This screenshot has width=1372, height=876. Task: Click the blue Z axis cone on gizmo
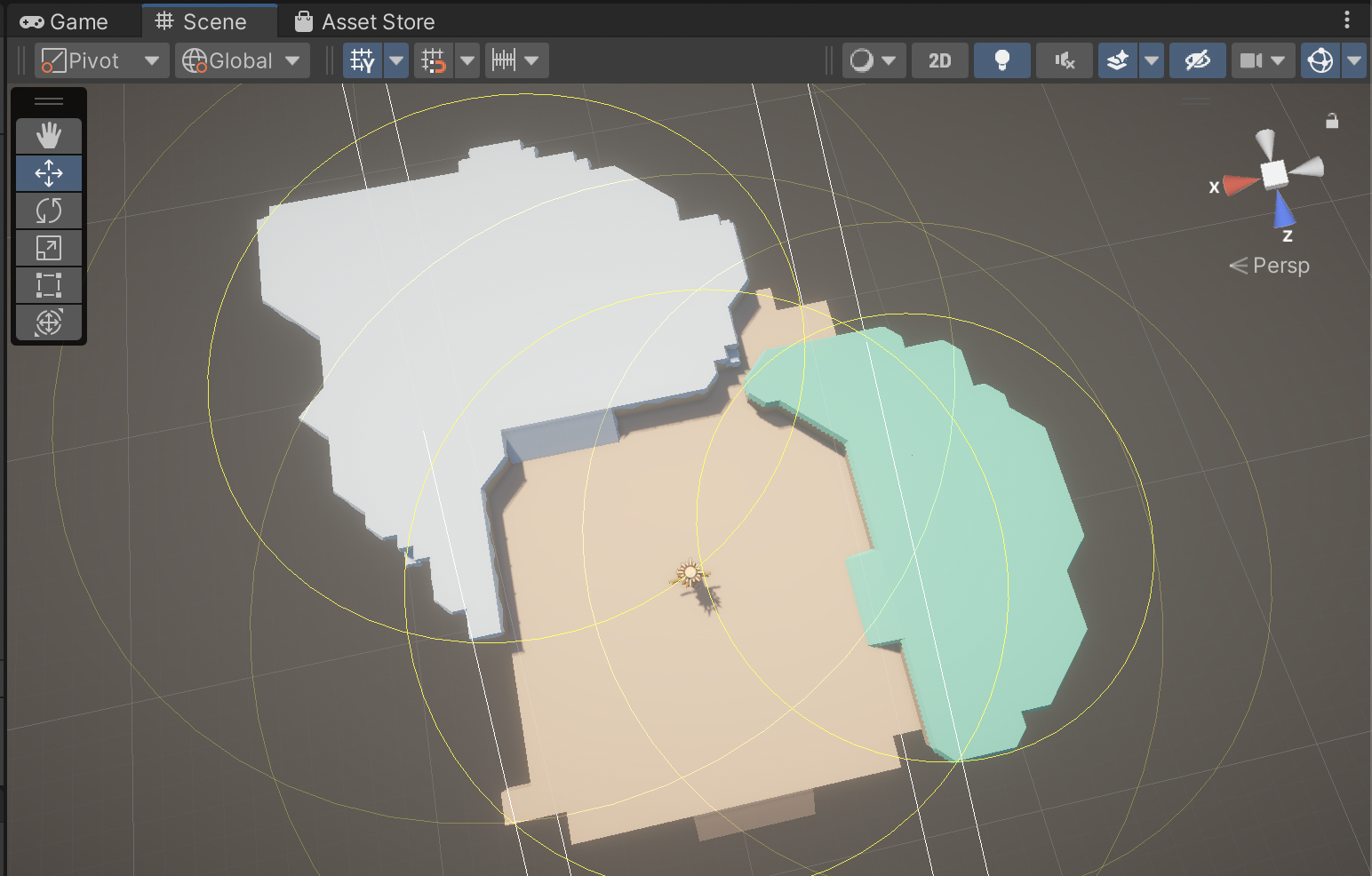click(1283, 211)
